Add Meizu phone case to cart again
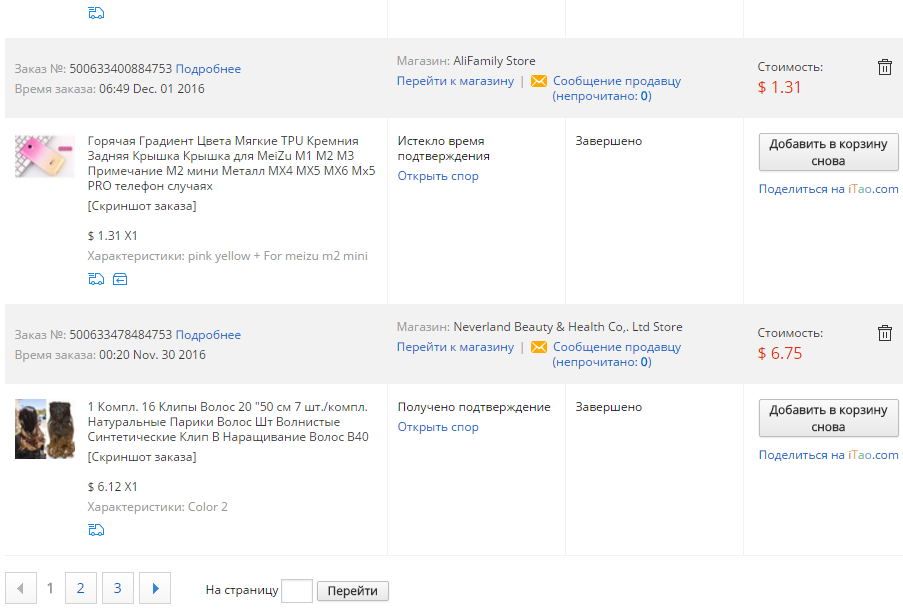 828,152
